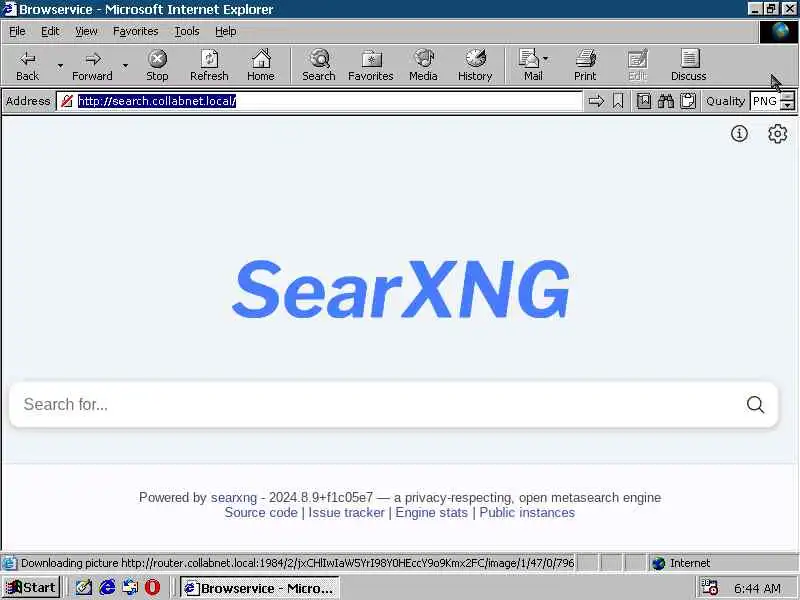This screenshot has width=800, height=600.
Task: Click the 'Downloading picture' status bar text
Action: [297, 563]
